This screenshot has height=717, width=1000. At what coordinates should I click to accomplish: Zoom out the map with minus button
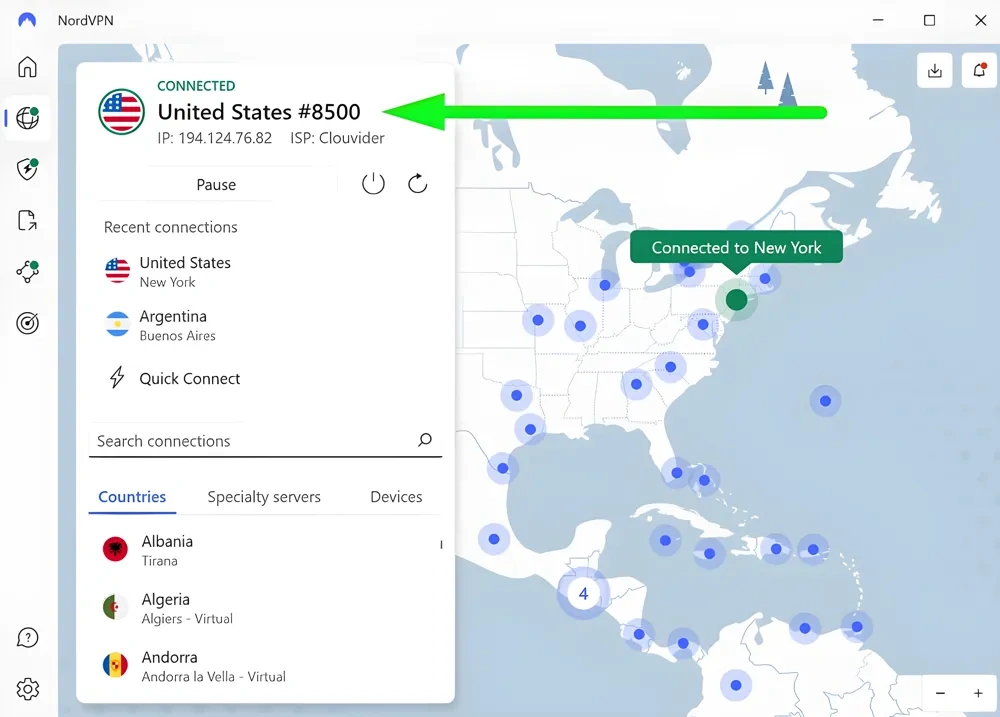(x=940, y=693)
